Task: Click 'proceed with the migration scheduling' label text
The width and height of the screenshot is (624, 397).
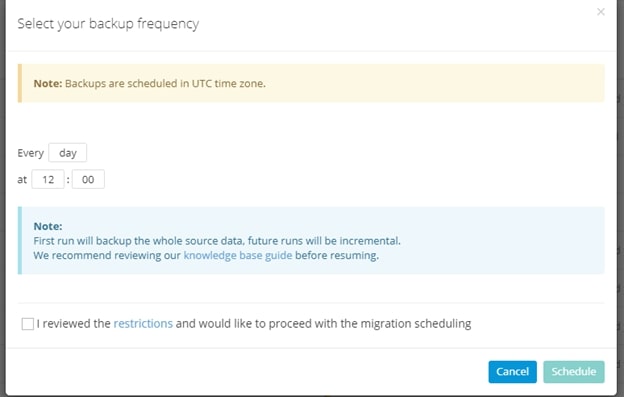Action: [x=370, y=323]
